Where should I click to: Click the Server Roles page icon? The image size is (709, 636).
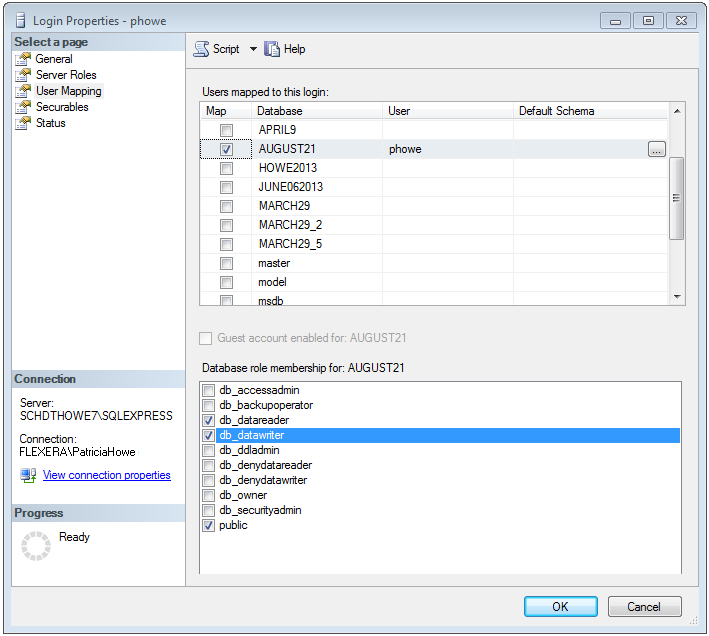click(23, 75)
